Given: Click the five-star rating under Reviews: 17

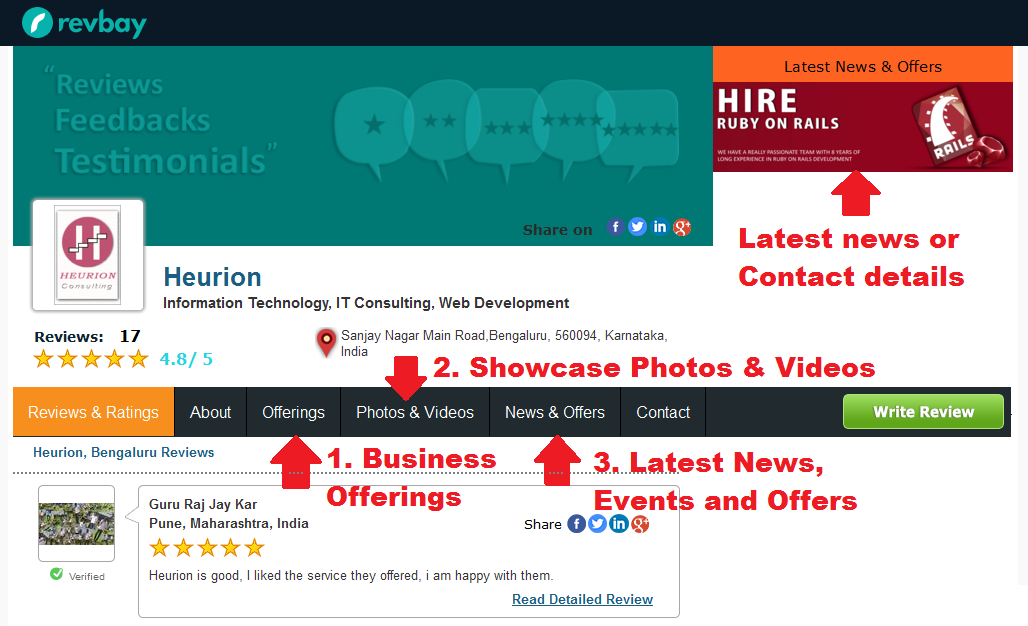Looking at the screenshot, I should pos(91,359).
